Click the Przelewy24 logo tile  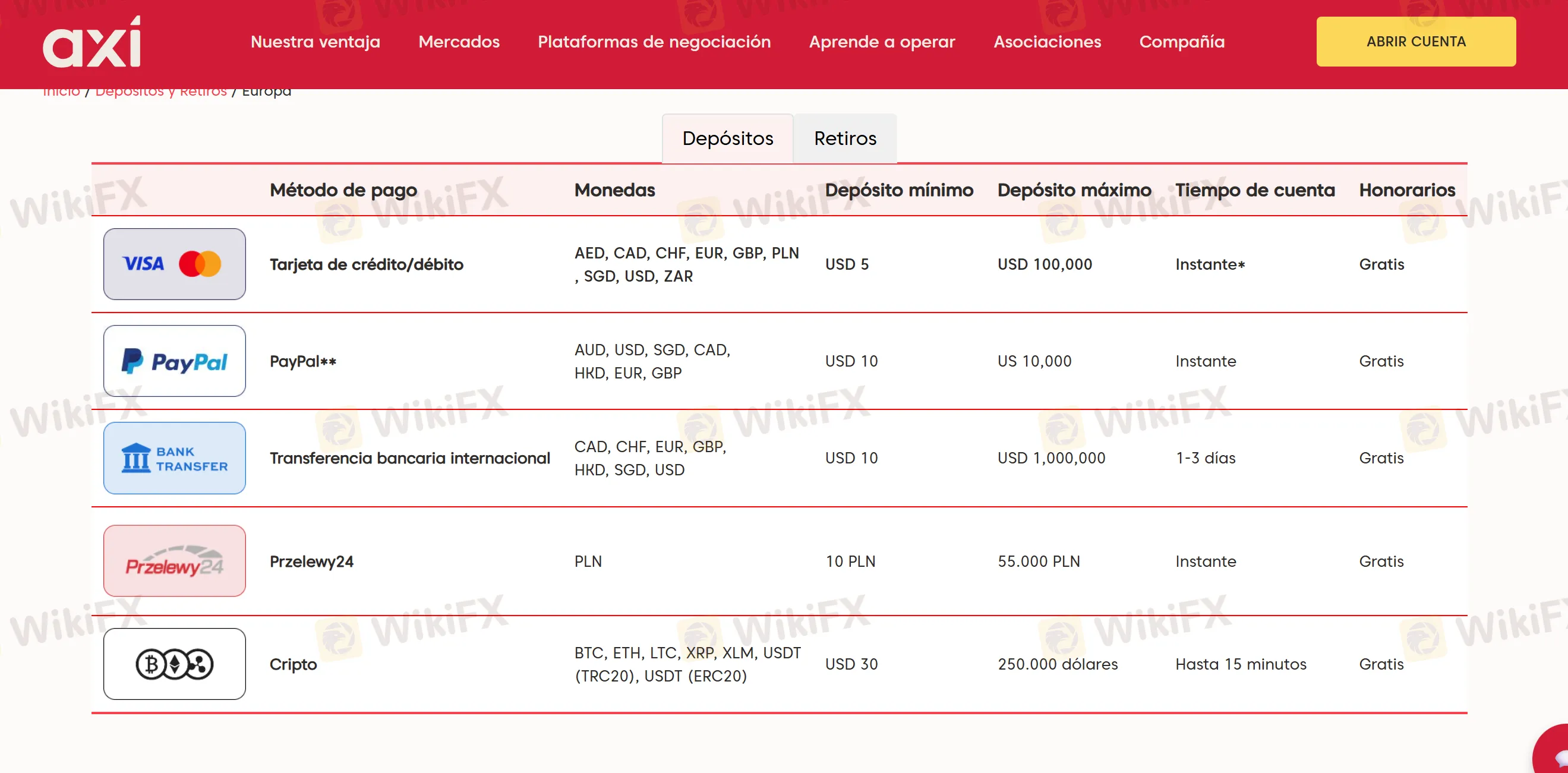(x=174, y=561)
